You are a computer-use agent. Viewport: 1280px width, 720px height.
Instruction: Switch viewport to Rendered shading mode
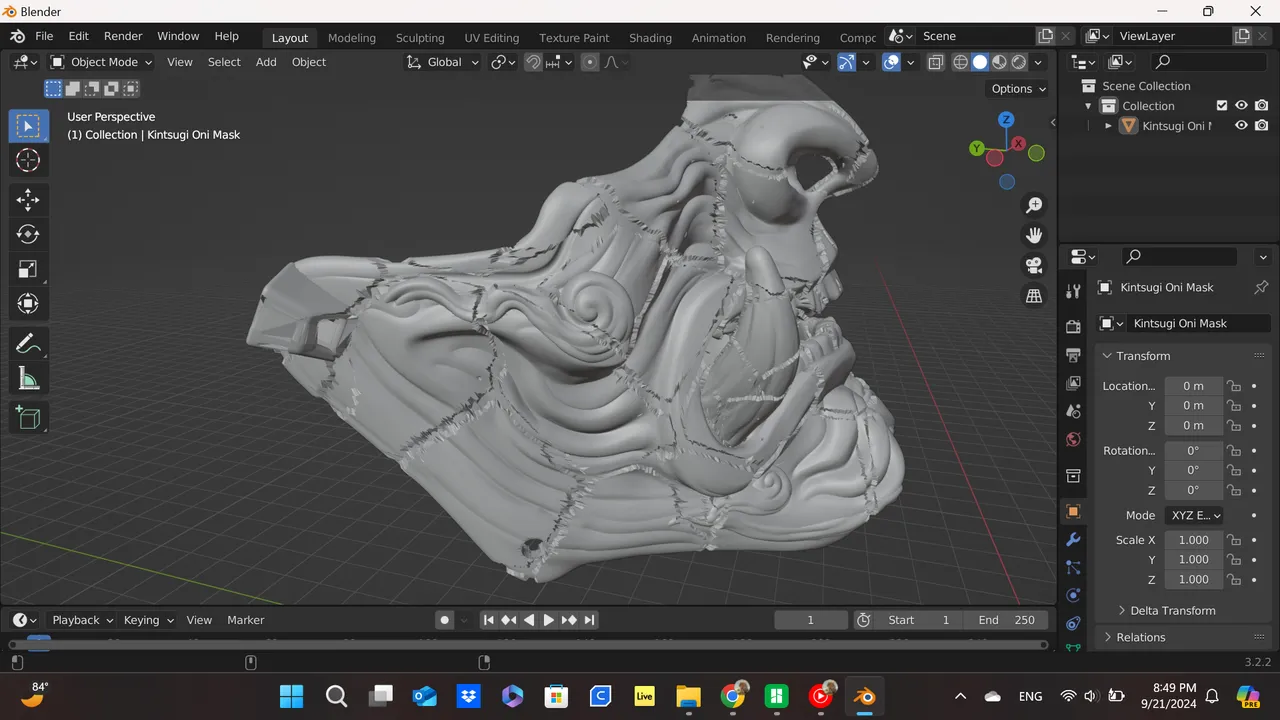(x=1018, y=62)
